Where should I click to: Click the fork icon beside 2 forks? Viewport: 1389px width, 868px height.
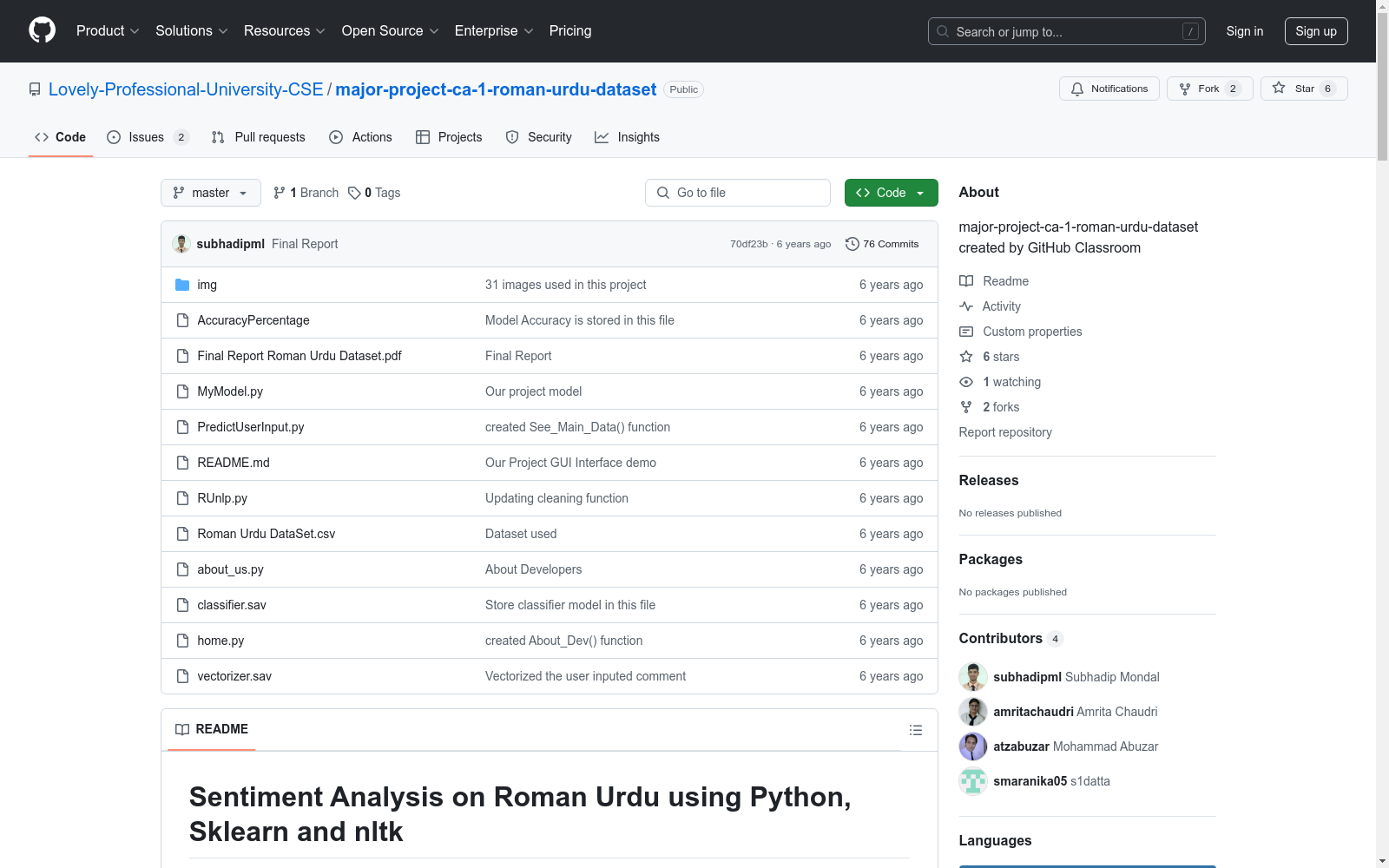point(966,407)
